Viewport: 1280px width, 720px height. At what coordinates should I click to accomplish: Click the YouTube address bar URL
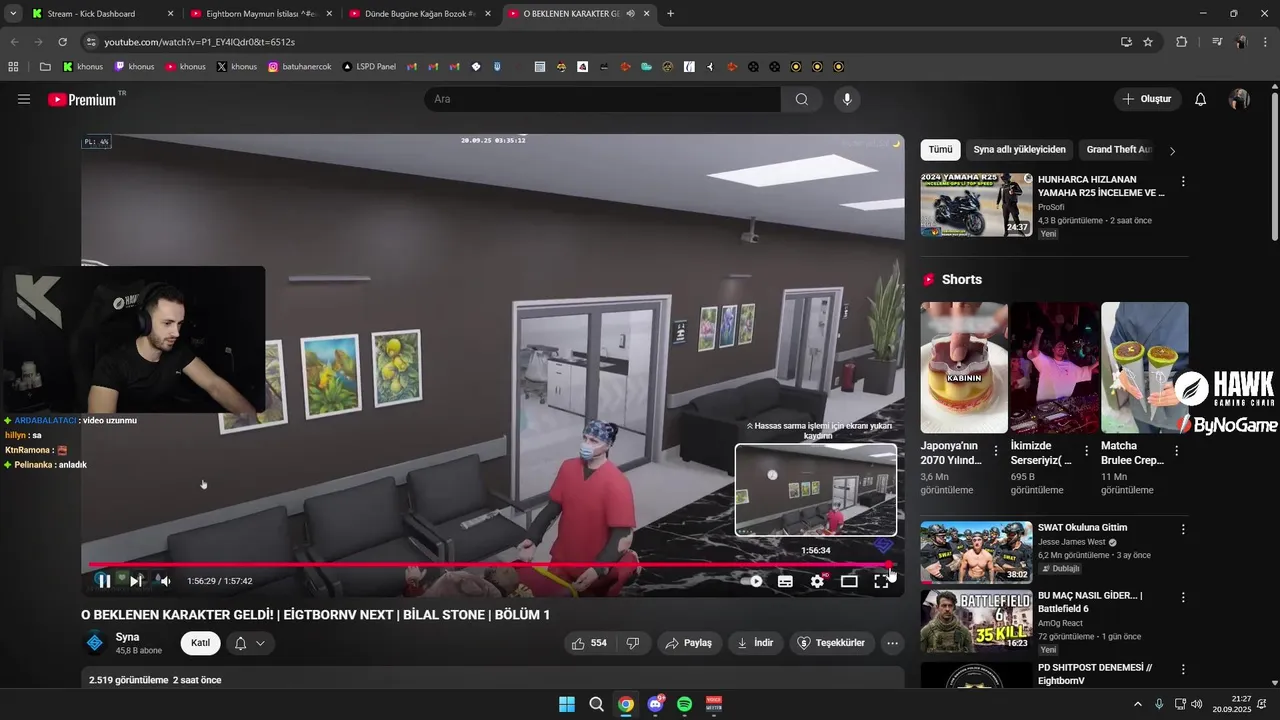point(199,42)
